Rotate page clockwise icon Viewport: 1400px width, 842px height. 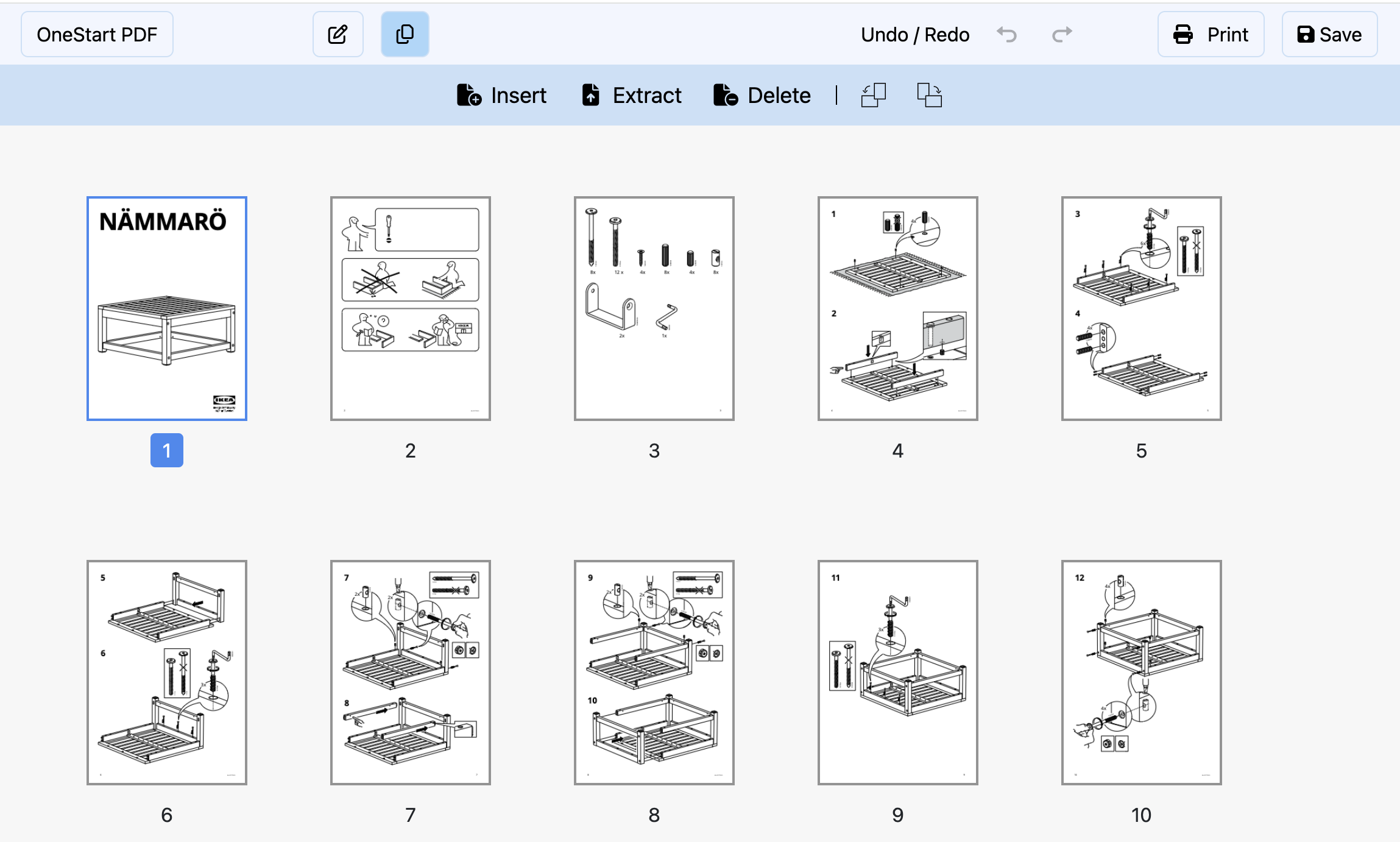[x=930, y=96]
